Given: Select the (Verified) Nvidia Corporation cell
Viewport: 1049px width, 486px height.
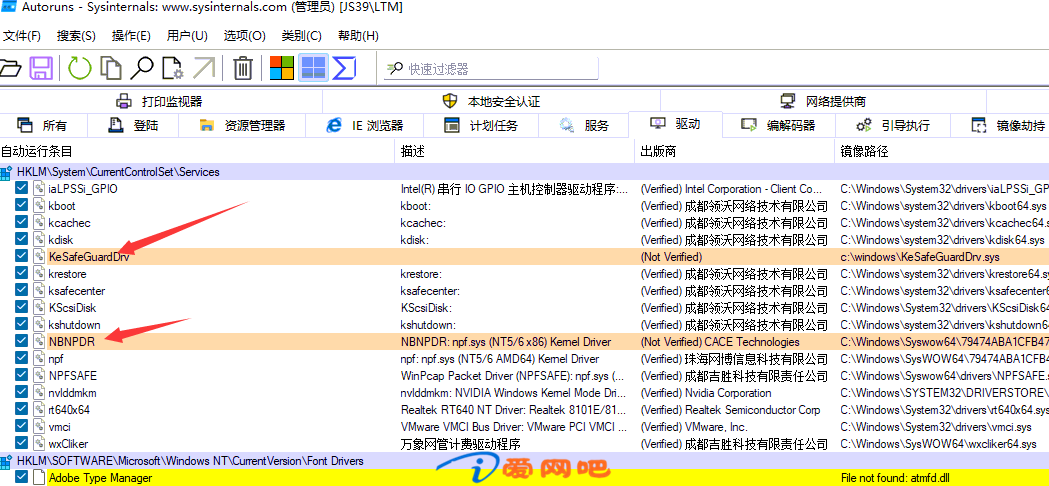Looking at the screenshot, I should pyautogui.click(x=706, y=393).
